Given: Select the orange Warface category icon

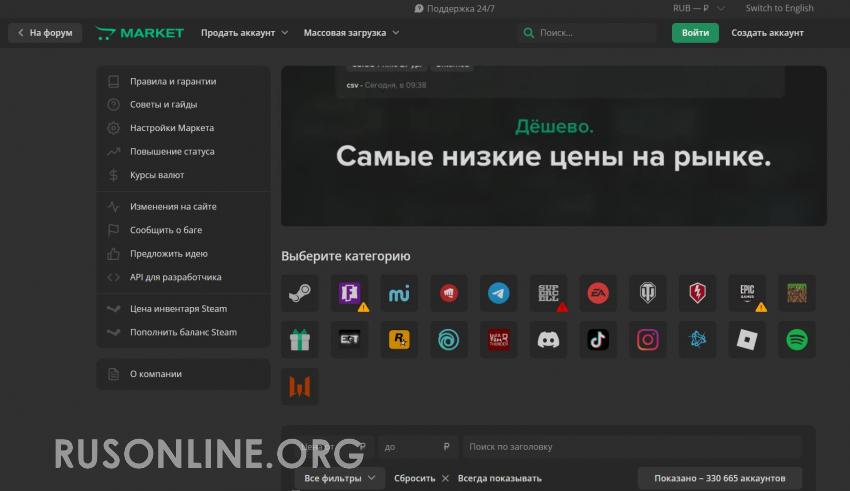Looking at the screenshot, I should tap(300, 386).
